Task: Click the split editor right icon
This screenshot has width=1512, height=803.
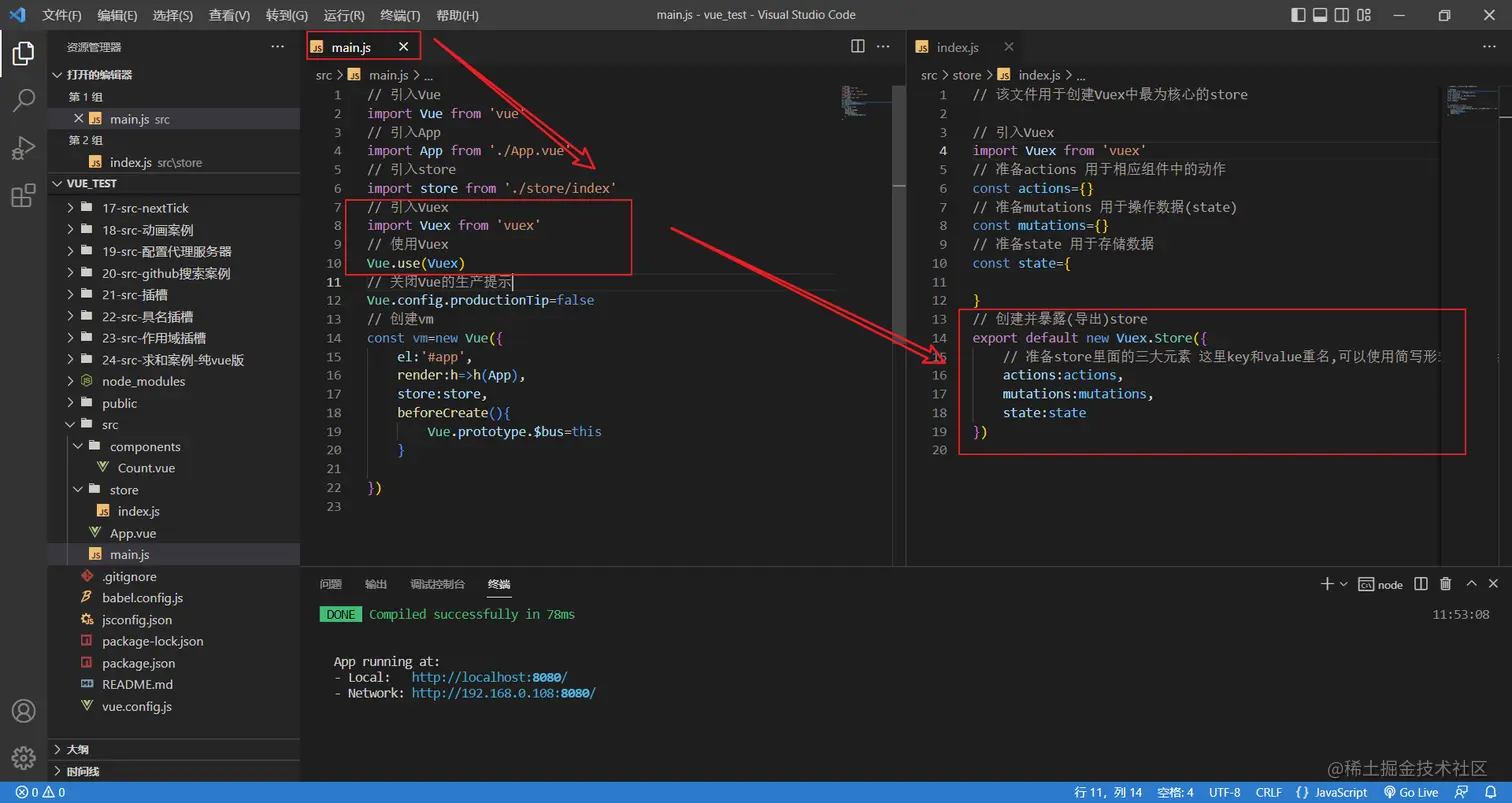Action: point(857,46)
